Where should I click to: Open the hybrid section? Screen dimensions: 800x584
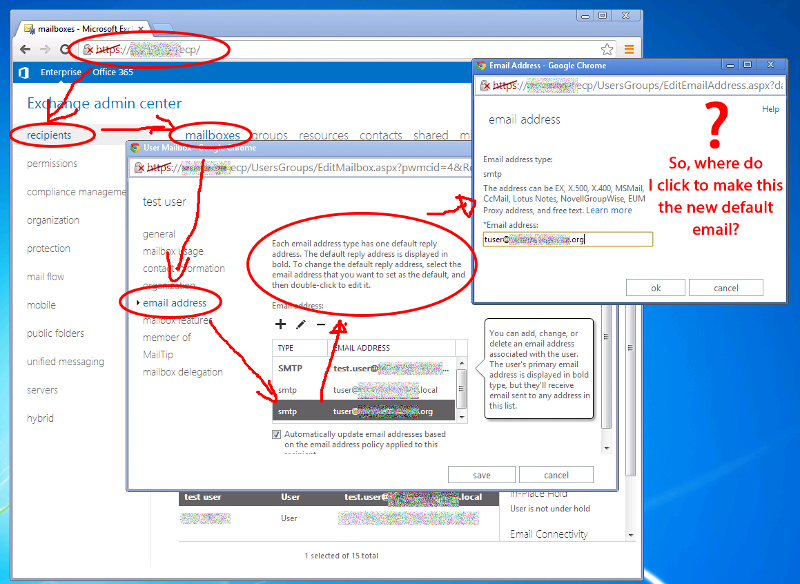[x=40, y=418]
